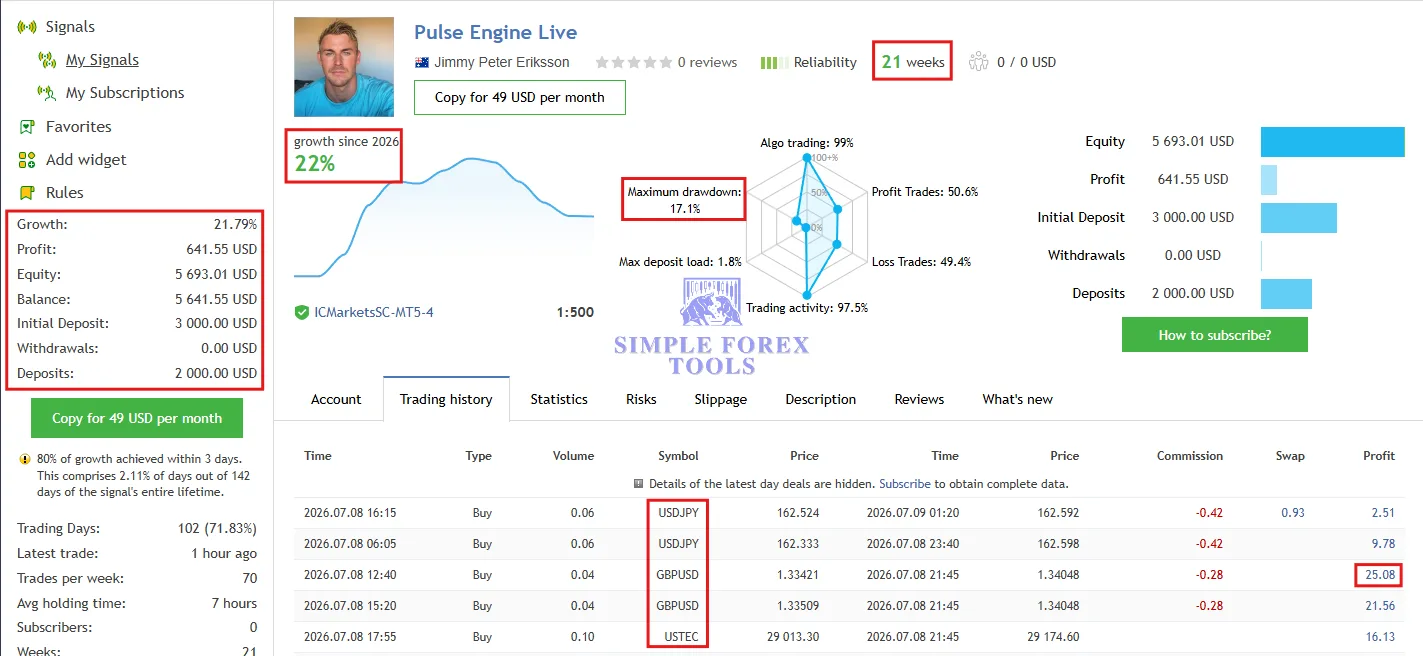Viewport: 1423px width, 656px height.
Task: Switch to the Account tab
Action: (336, 399)
